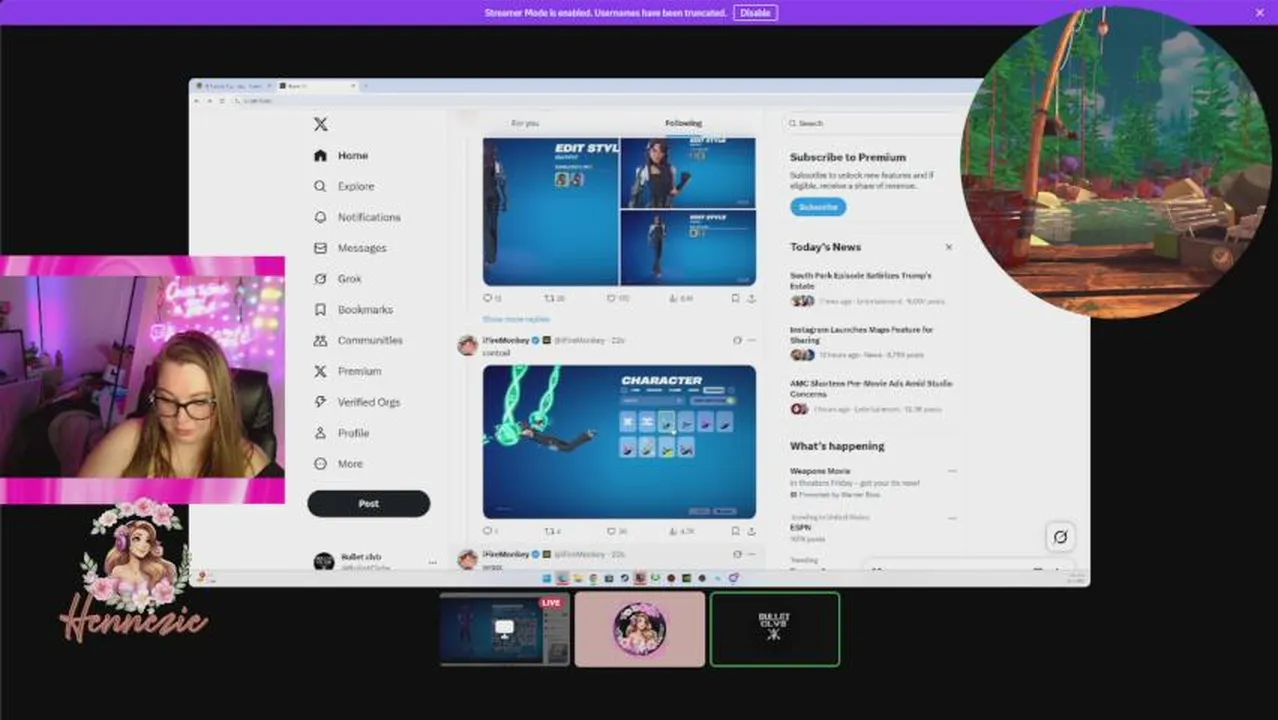1278x720 pixels.
Task: Select the Bullet Club participant tile
Action: [x=775, y=629]
